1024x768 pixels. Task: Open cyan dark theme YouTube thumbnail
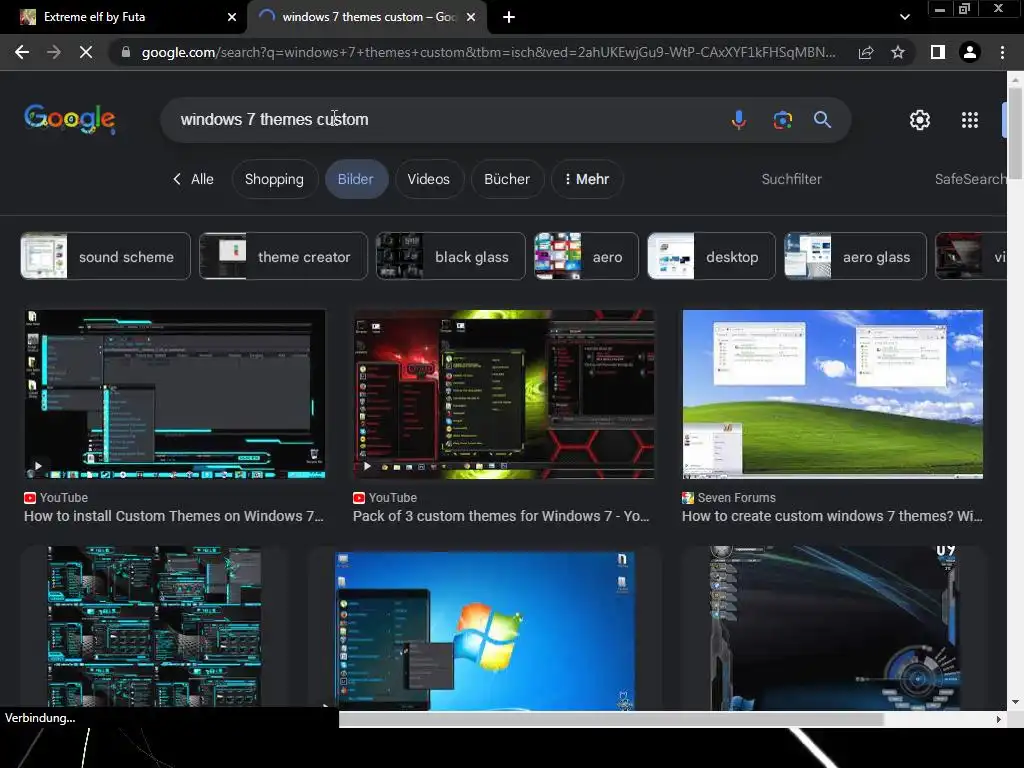[175, 394]
